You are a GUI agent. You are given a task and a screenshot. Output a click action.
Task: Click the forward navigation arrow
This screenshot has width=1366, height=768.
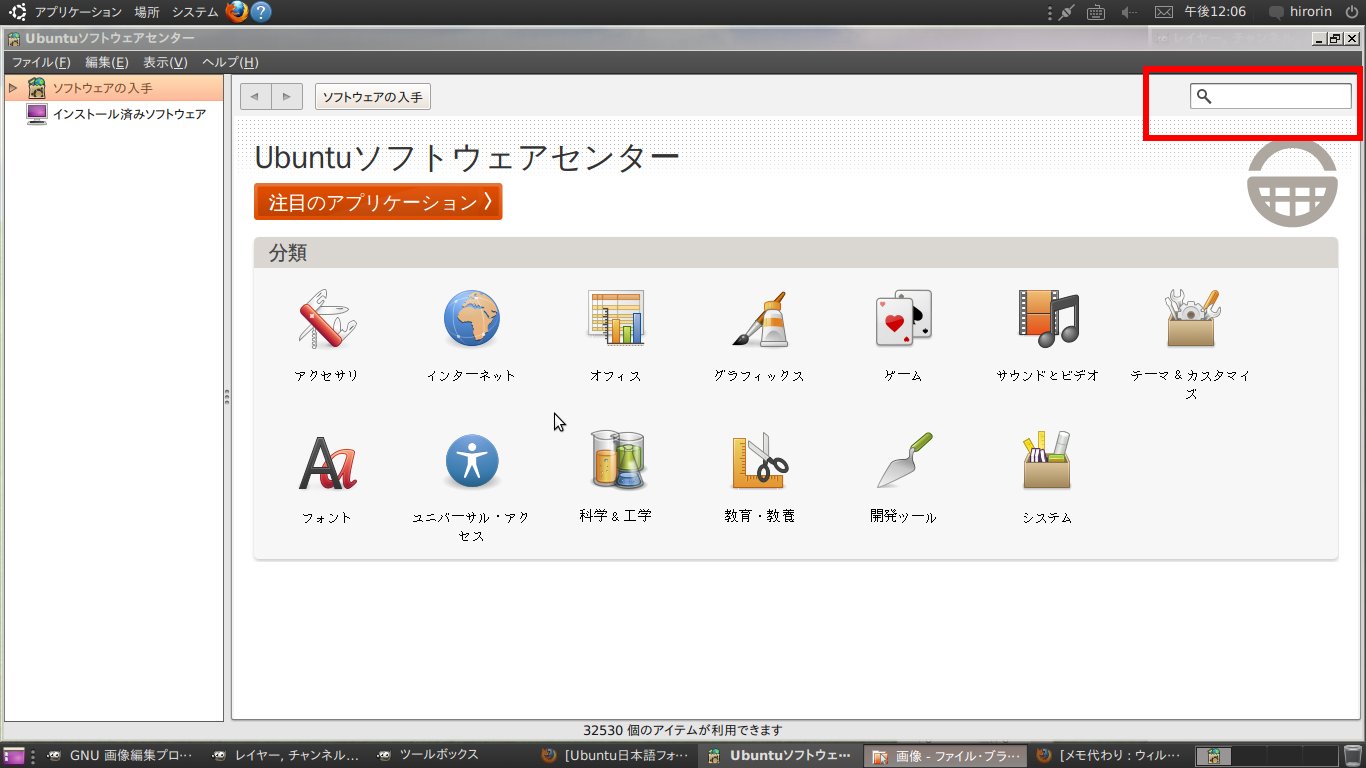[287, 96]
